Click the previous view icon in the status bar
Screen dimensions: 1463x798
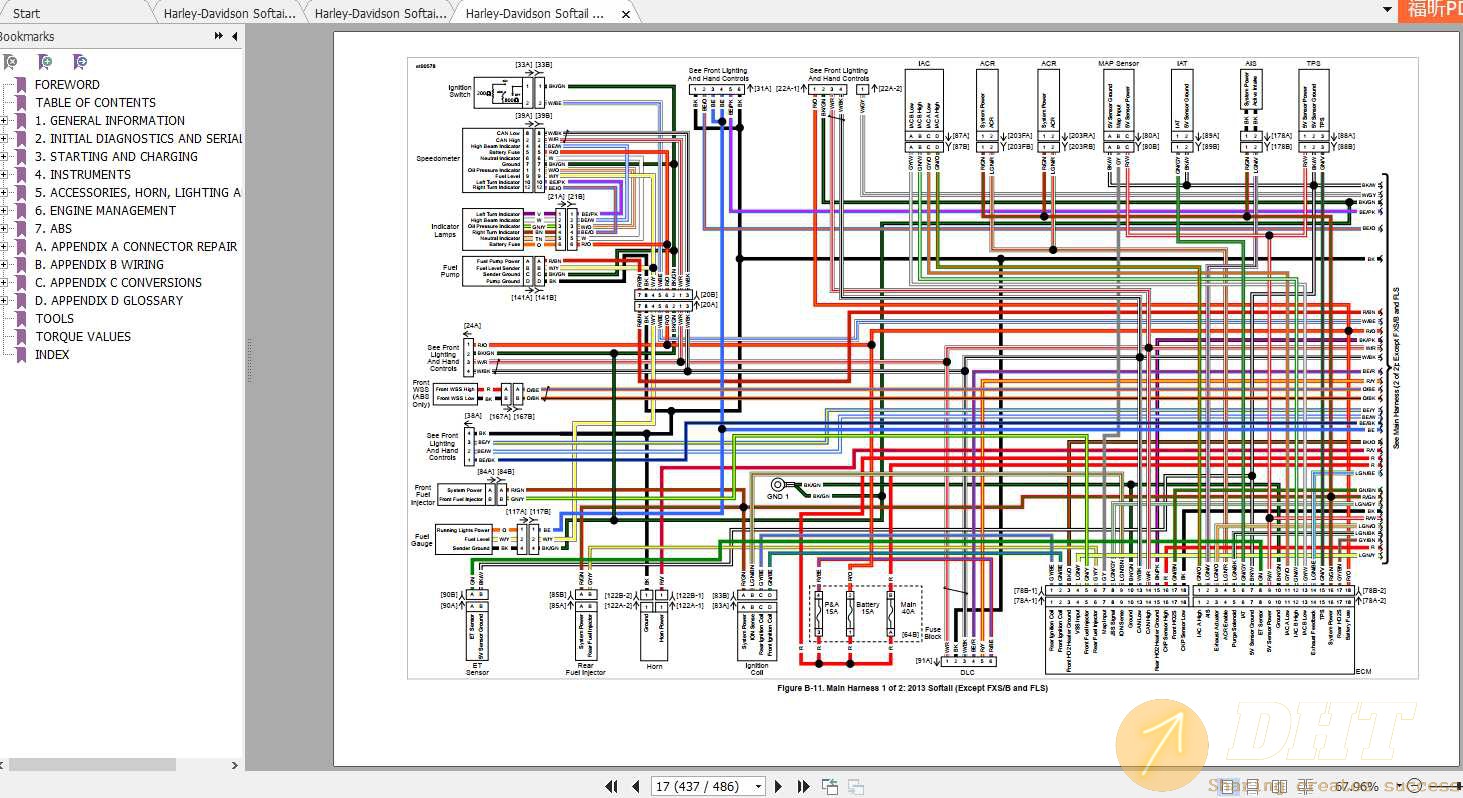830,786
